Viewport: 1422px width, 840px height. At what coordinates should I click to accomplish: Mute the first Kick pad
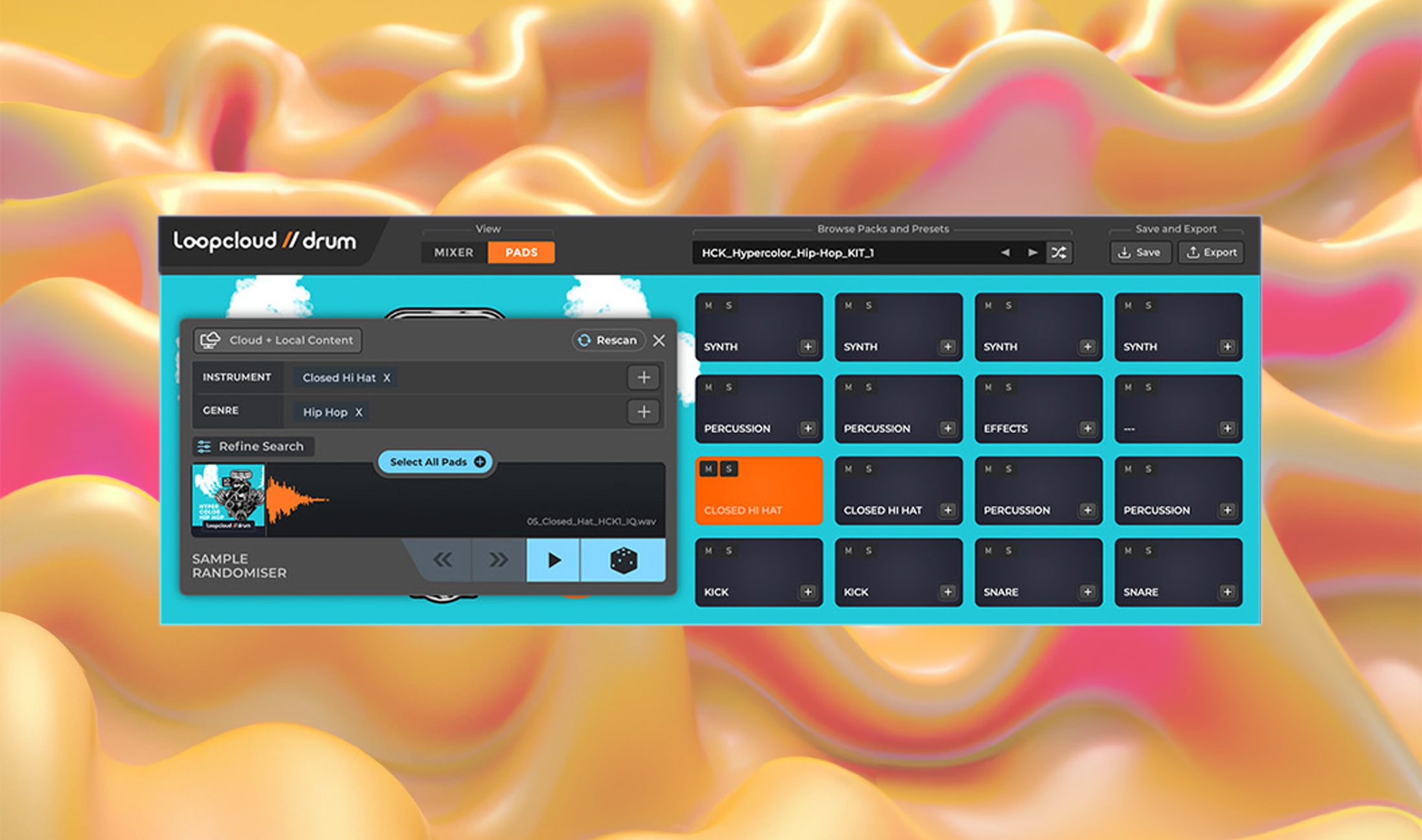tap(708, 551)
